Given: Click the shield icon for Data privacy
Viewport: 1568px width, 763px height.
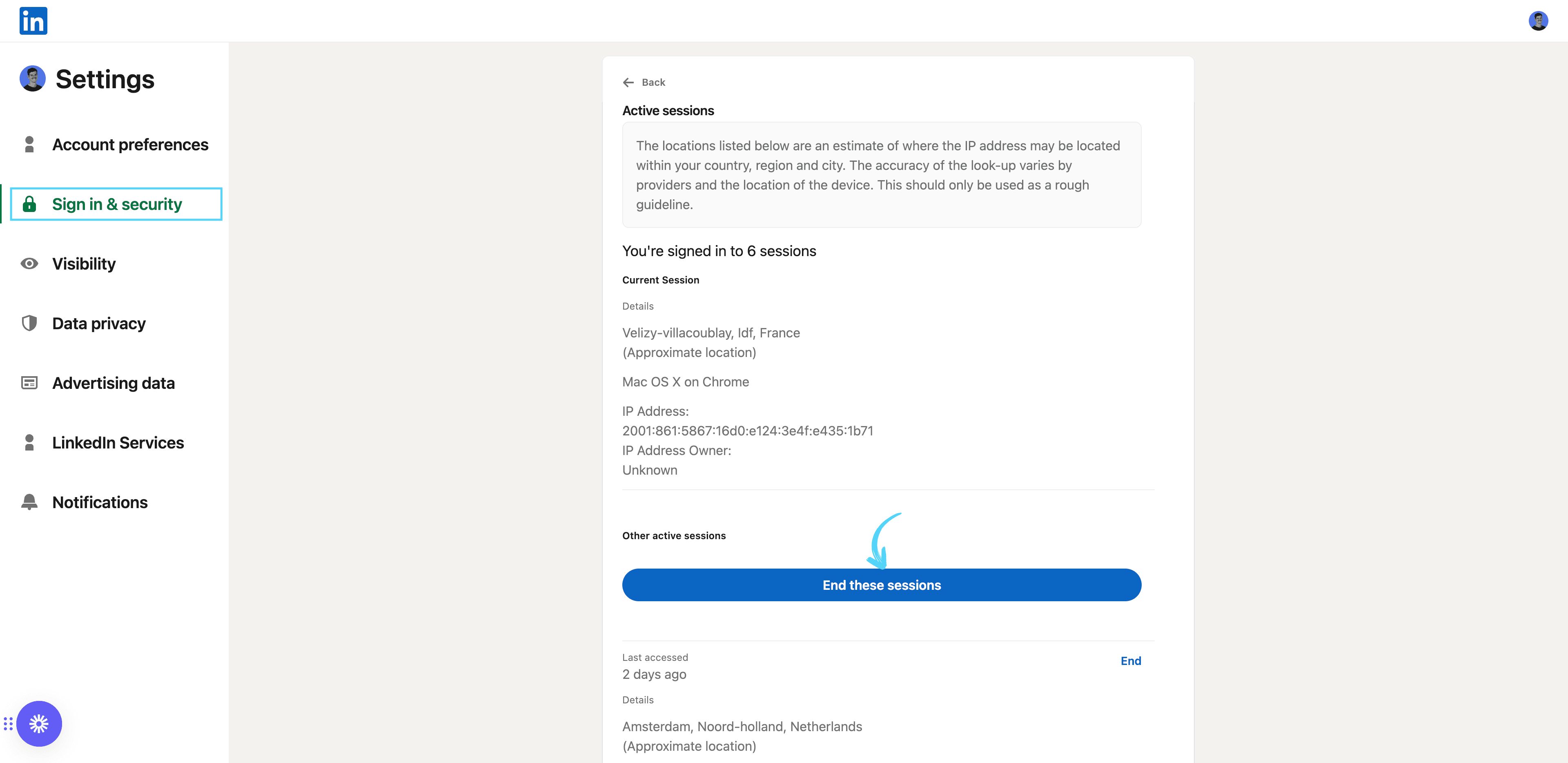Looking at the screenshot, I should pos(29,323).
